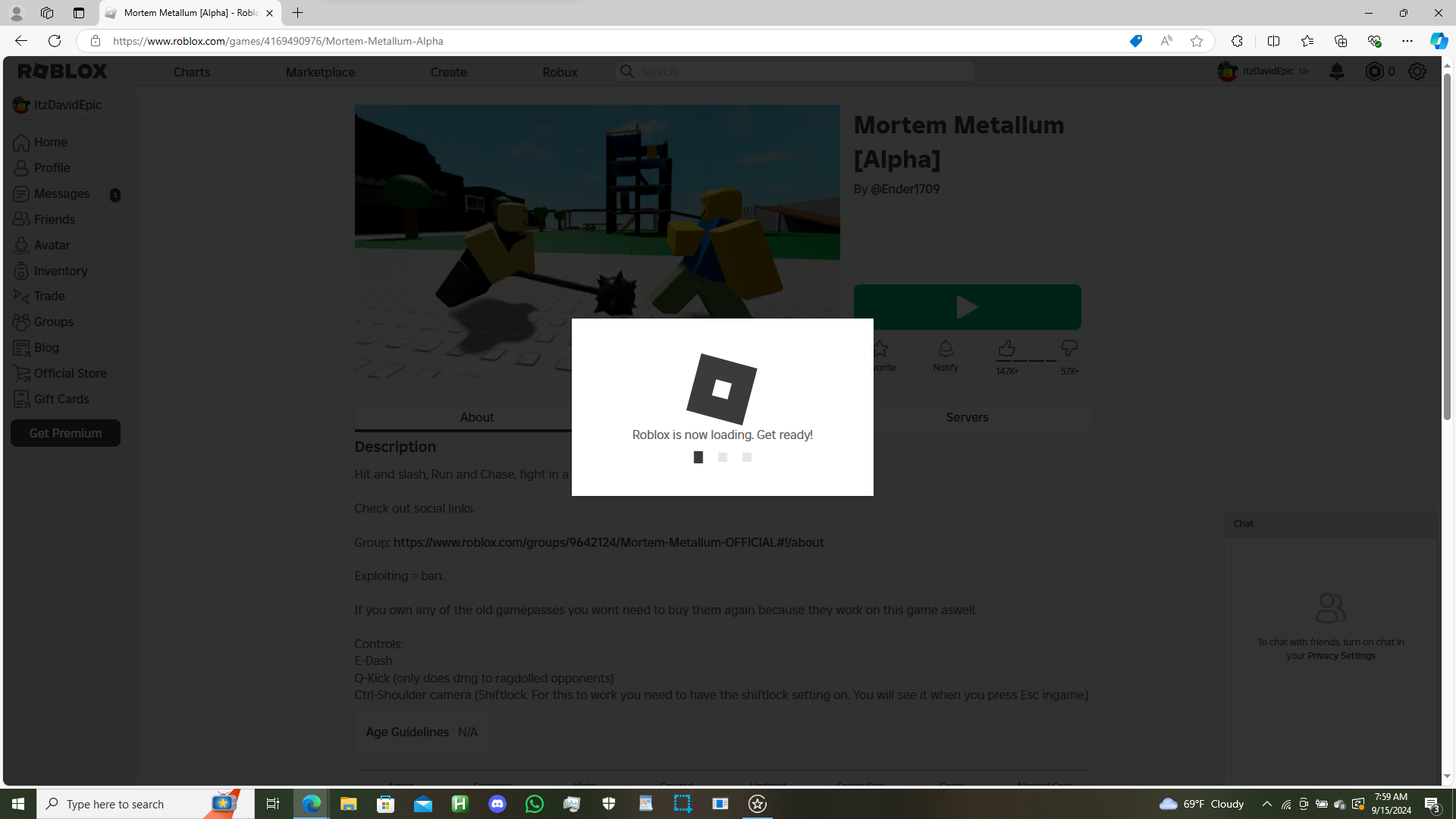Open WhatsApp from taskbar
Image resolution: width=1456 pixels, height=819 pixels.
(x=535, y=804)
